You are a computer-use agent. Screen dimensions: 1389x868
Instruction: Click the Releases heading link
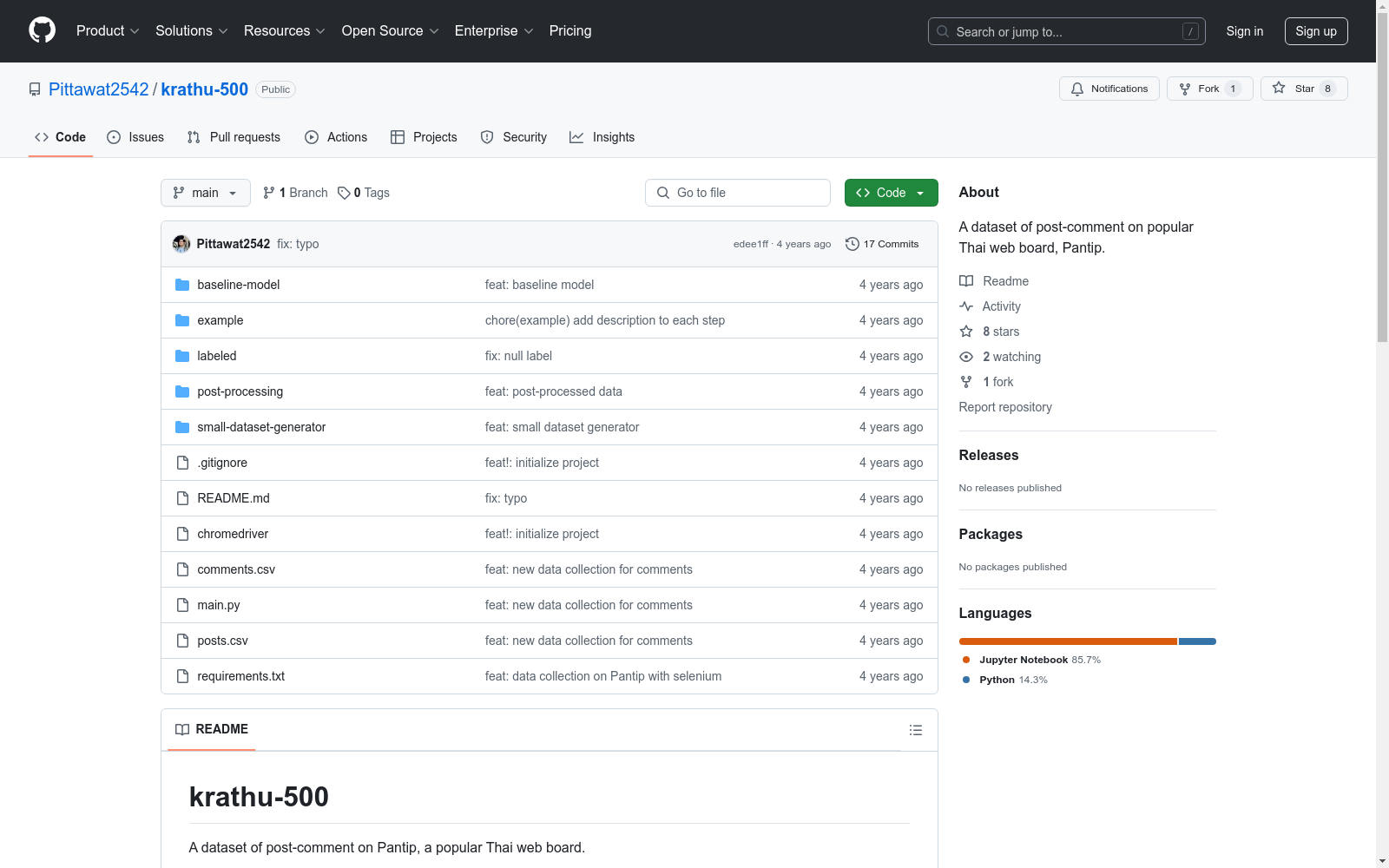pyautogui.click(x=989, y=455)
